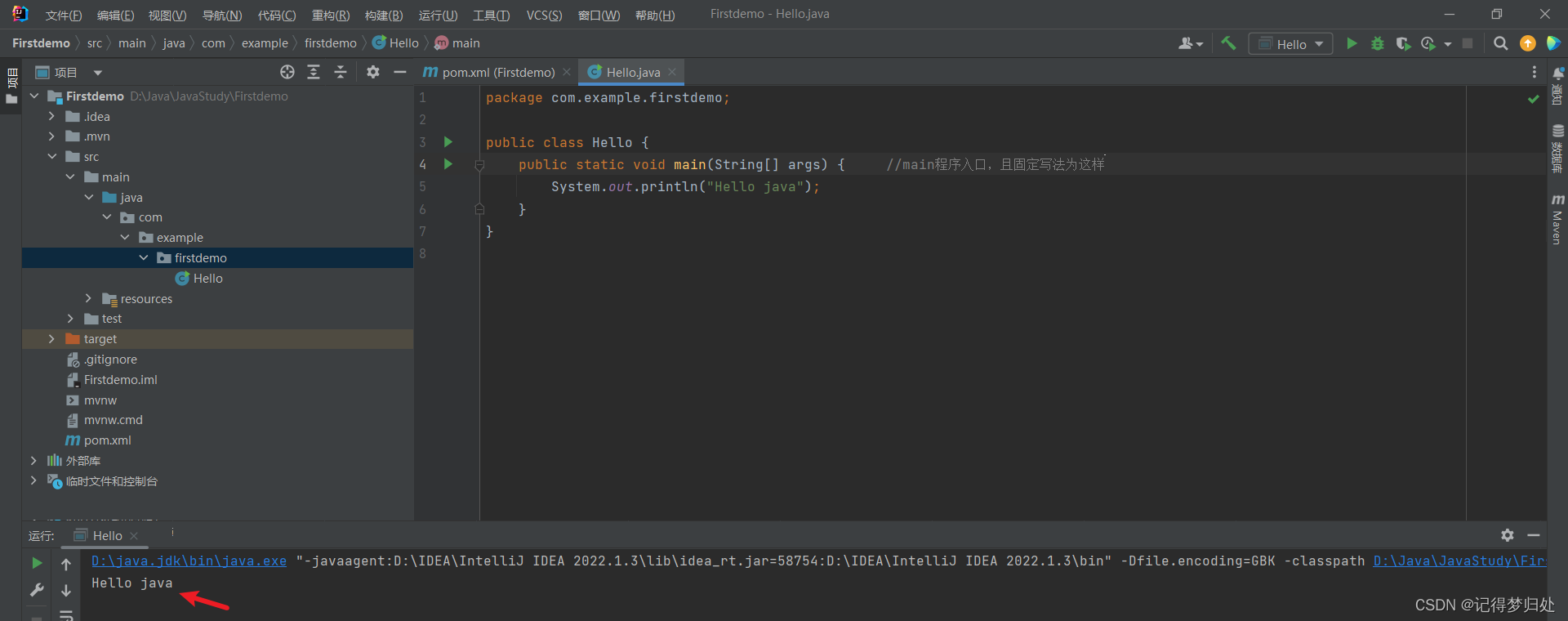
Task: Open project panel settings gear
Action: (373, 72)
